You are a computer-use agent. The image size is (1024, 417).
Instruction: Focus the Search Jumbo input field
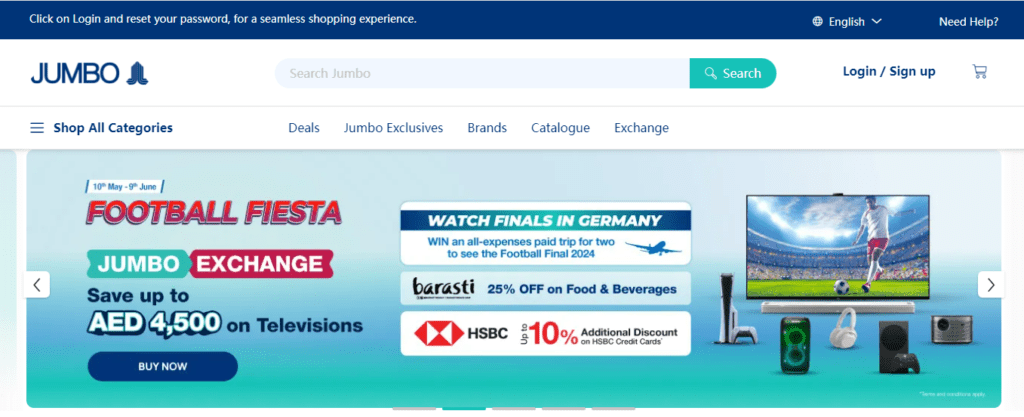coord(482,73)
